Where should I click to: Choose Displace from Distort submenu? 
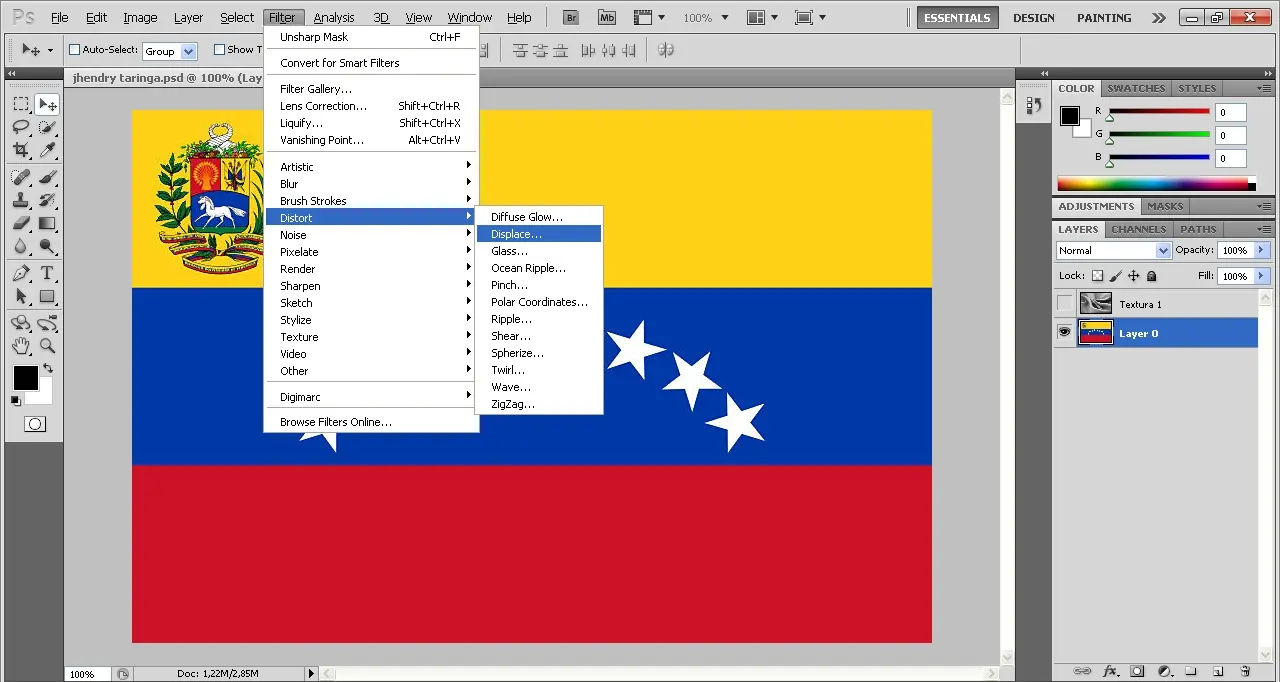tap(539, 234)
